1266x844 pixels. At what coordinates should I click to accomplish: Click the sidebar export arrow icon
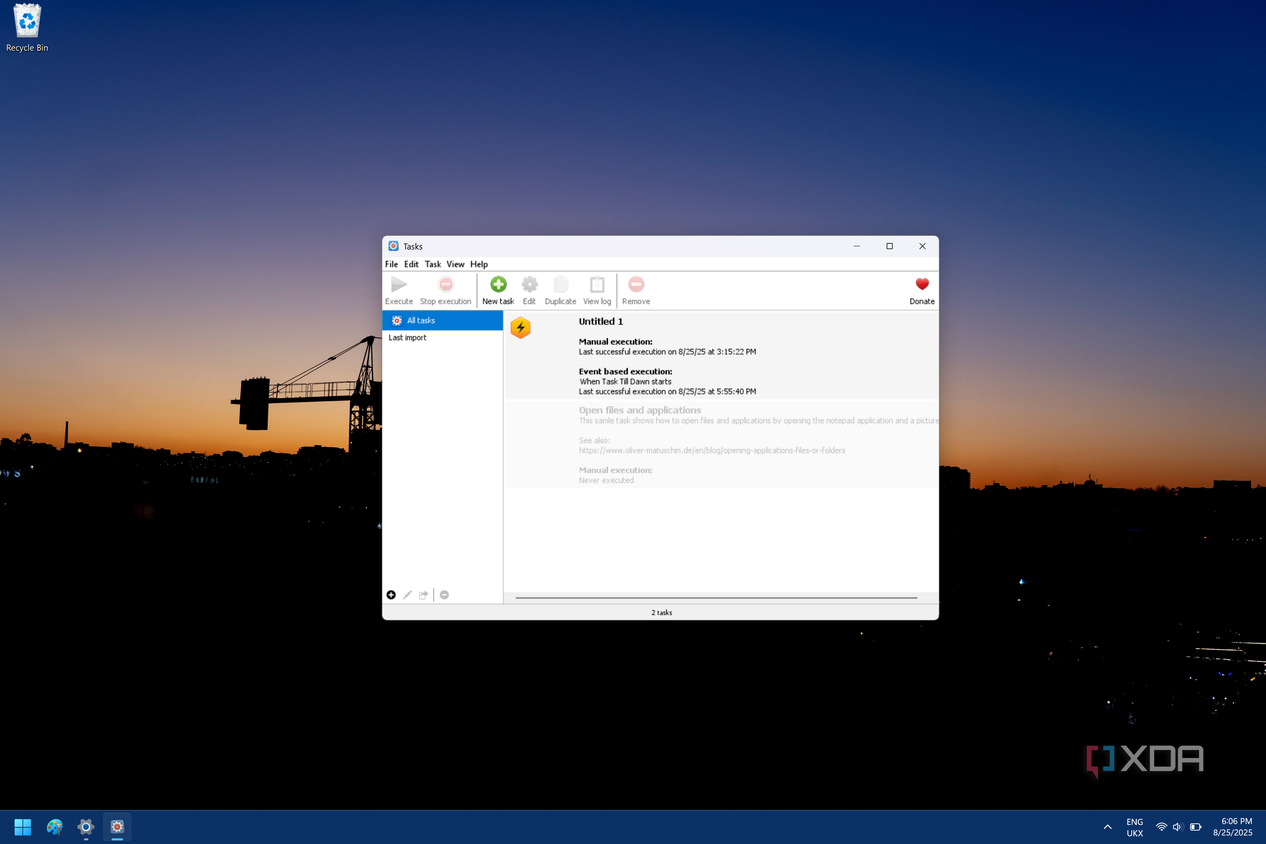click(423, 595)
